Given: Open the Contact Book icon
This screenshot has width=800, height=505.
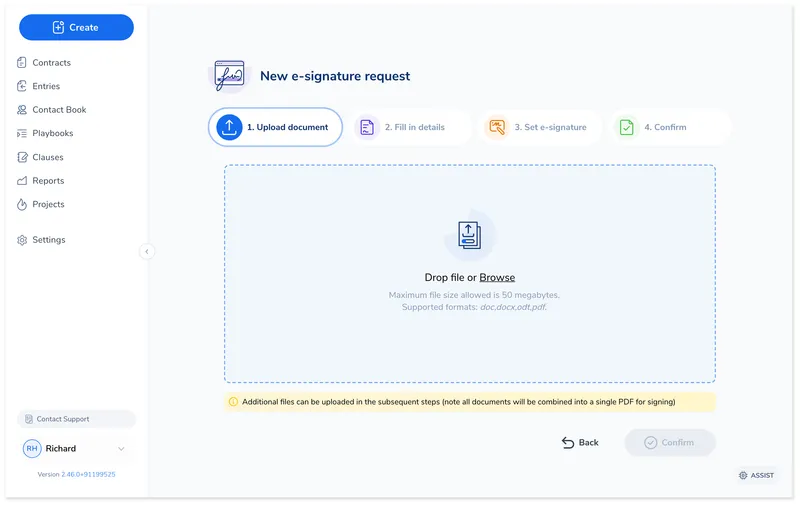Looking at the screenshot, I should 22,110.
